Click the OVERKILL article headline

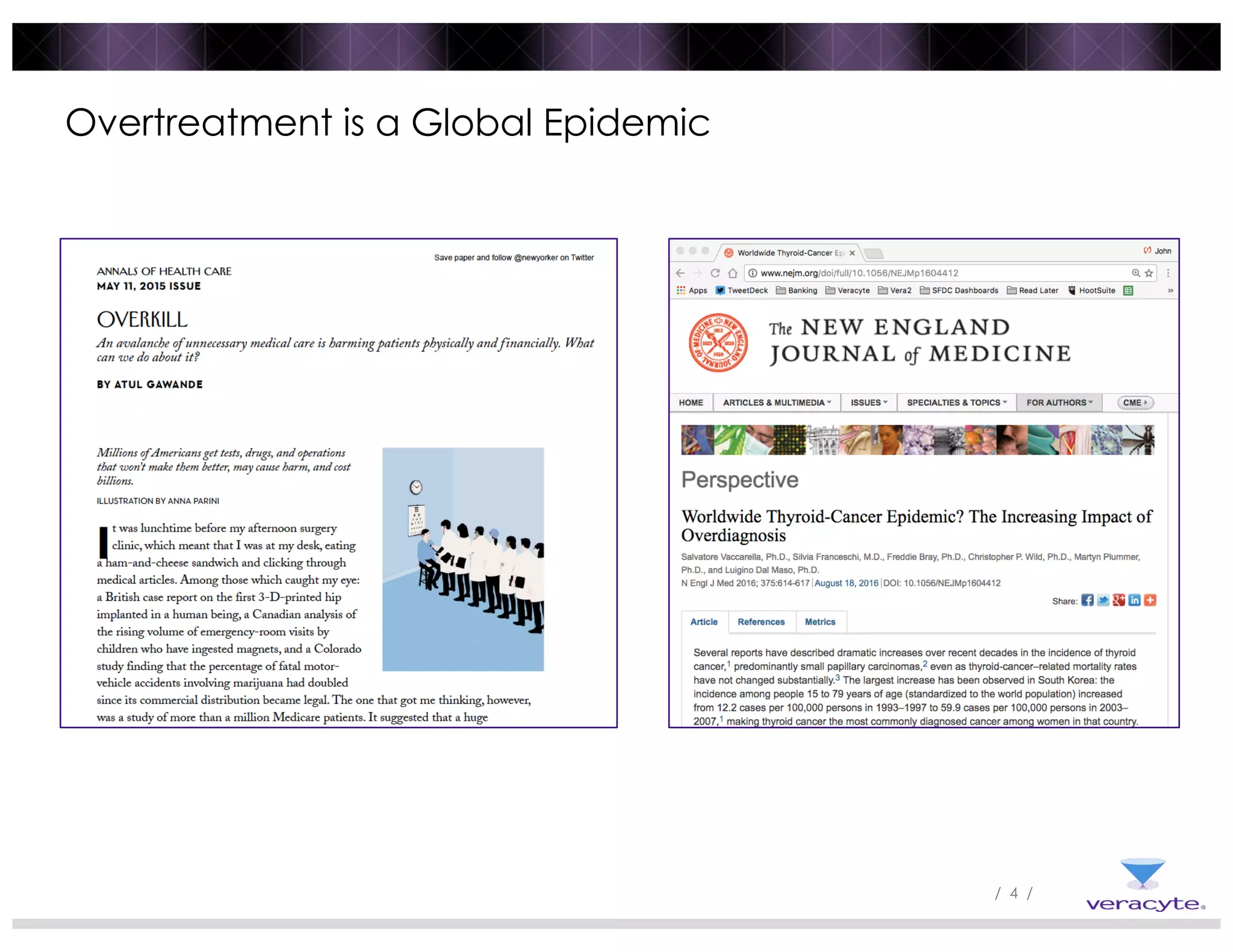pos(142,320)
